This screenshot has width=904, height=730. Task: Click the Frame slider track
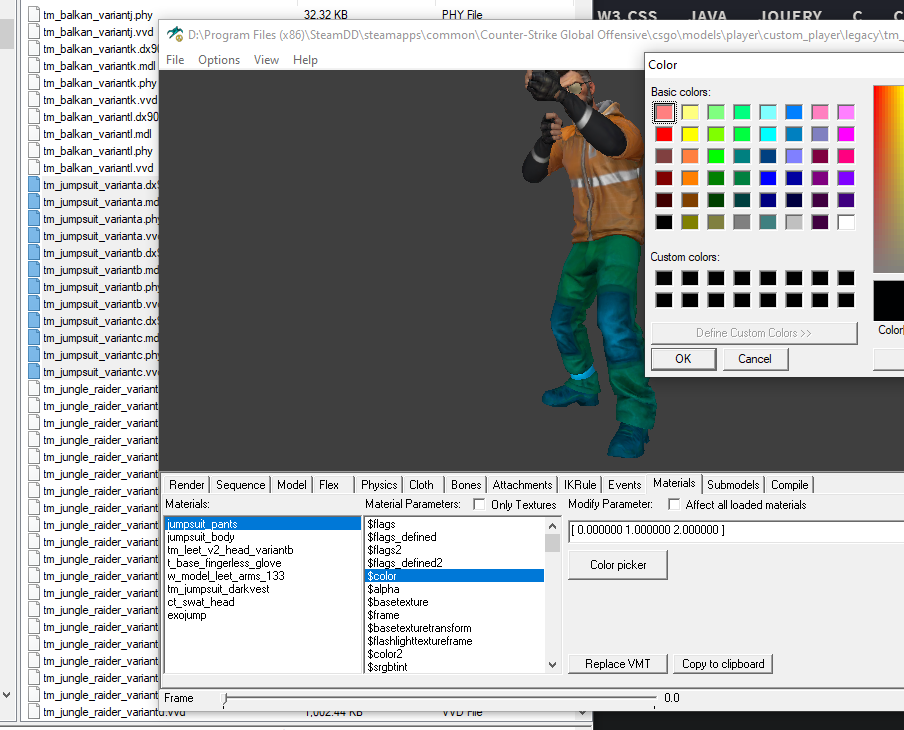point(440,698)
